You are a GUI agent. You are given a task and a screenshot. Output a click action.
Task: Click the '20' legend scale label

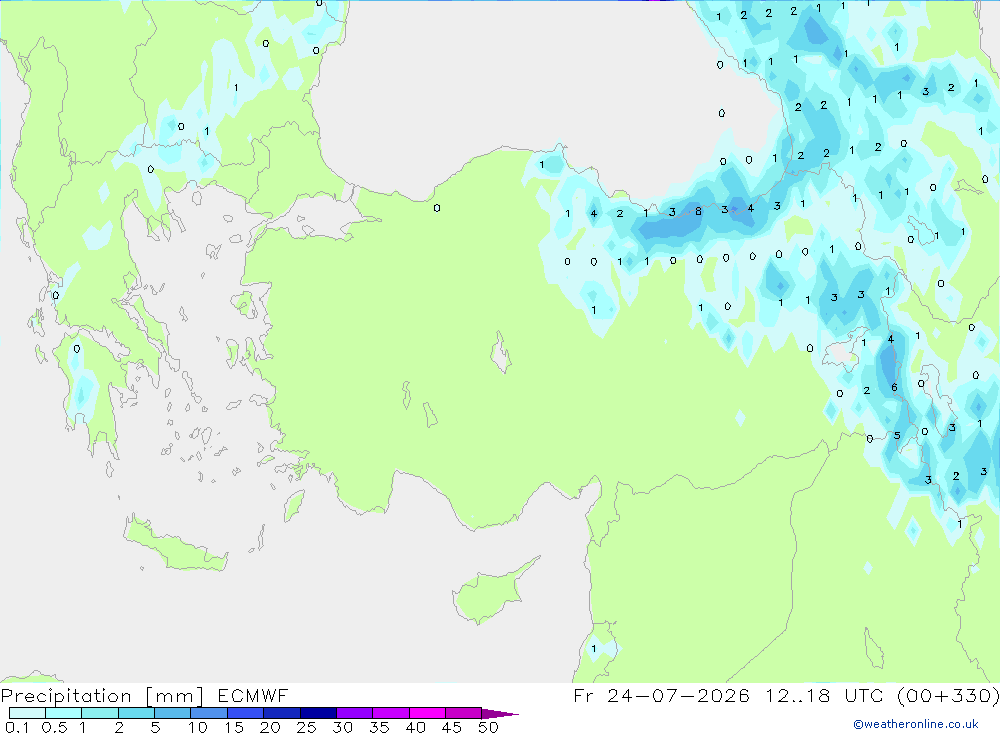[x=270, y=727]
